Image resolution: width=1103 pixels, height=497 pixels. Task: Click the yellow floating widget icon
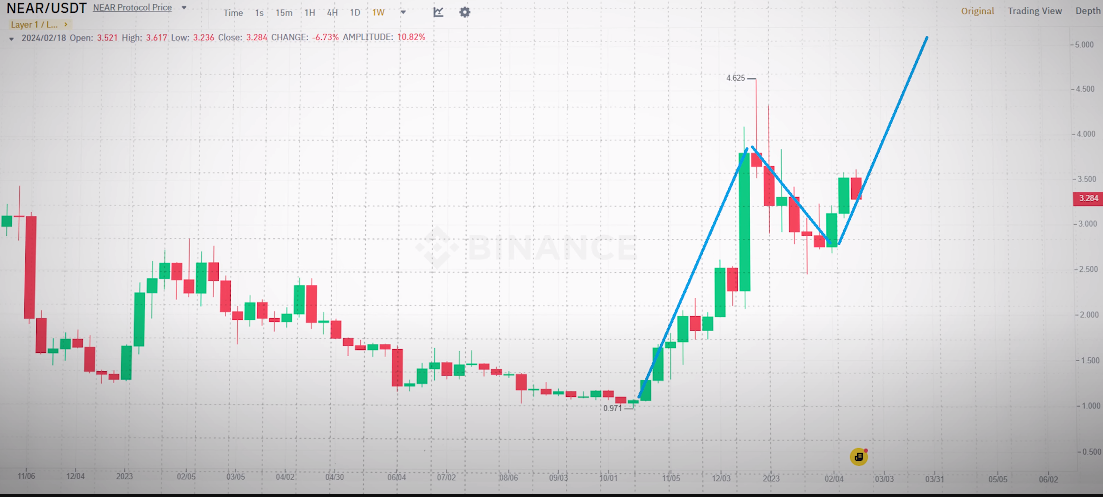coord(858,457)
